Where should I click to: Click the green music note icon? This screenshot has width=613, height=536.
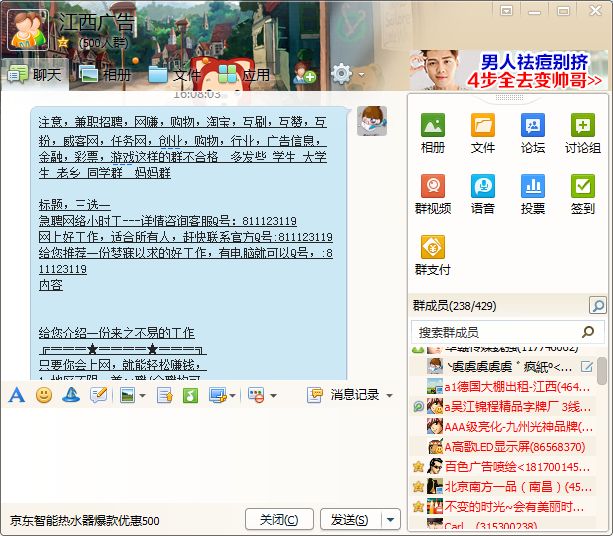pos(190,395)
